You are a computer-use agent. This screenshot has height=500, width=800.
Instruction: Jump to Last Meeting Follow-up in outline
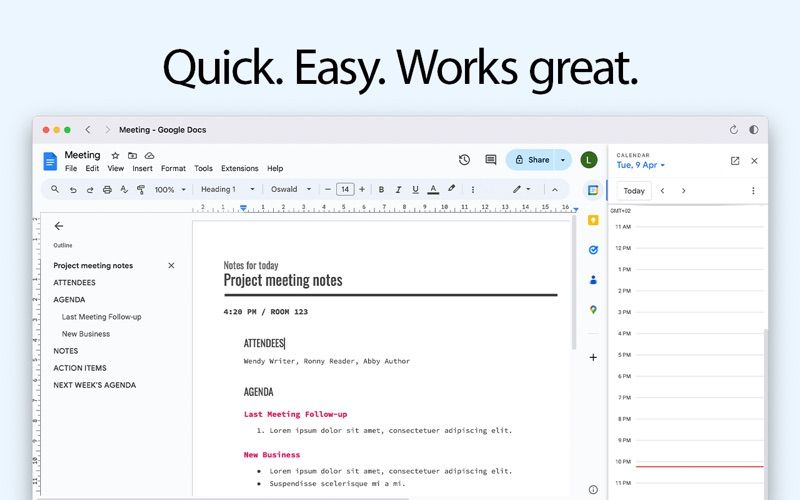102,317
